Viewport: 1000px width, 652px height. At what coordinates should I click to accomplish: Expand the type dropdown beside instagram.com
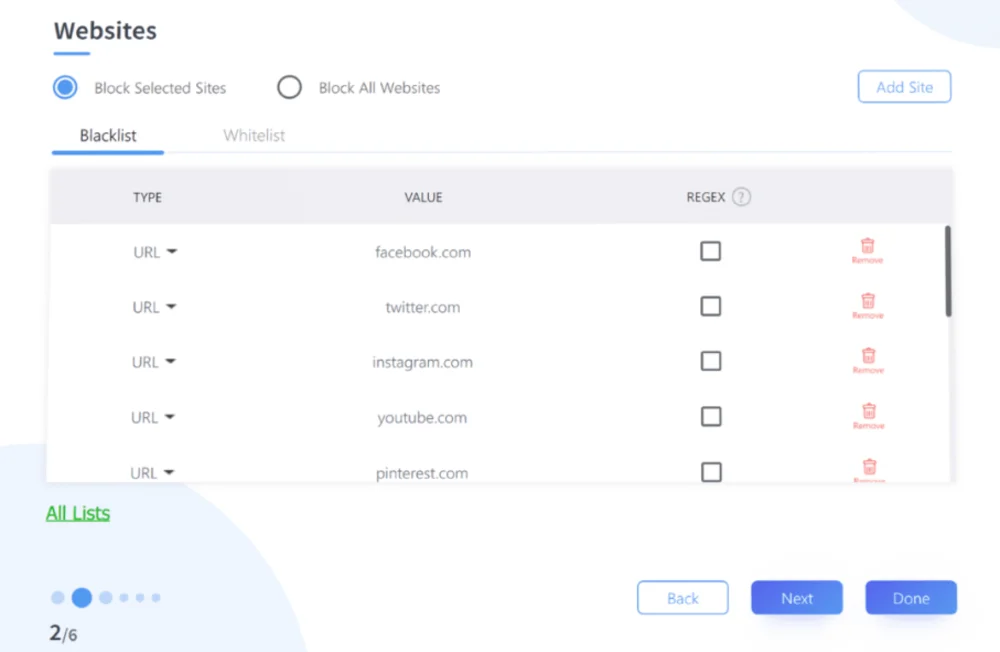[154, 362]
